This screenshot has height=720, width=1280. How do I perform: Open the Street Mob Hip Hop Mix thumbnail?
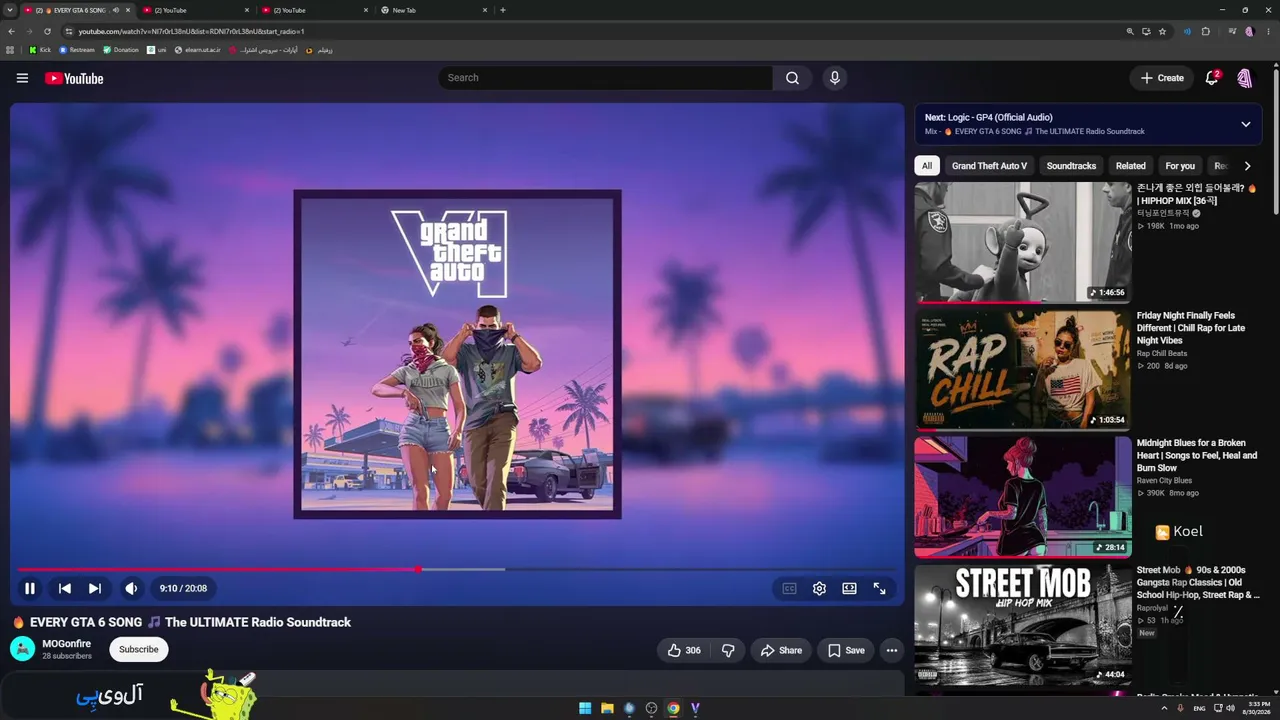coord(1023,624)
